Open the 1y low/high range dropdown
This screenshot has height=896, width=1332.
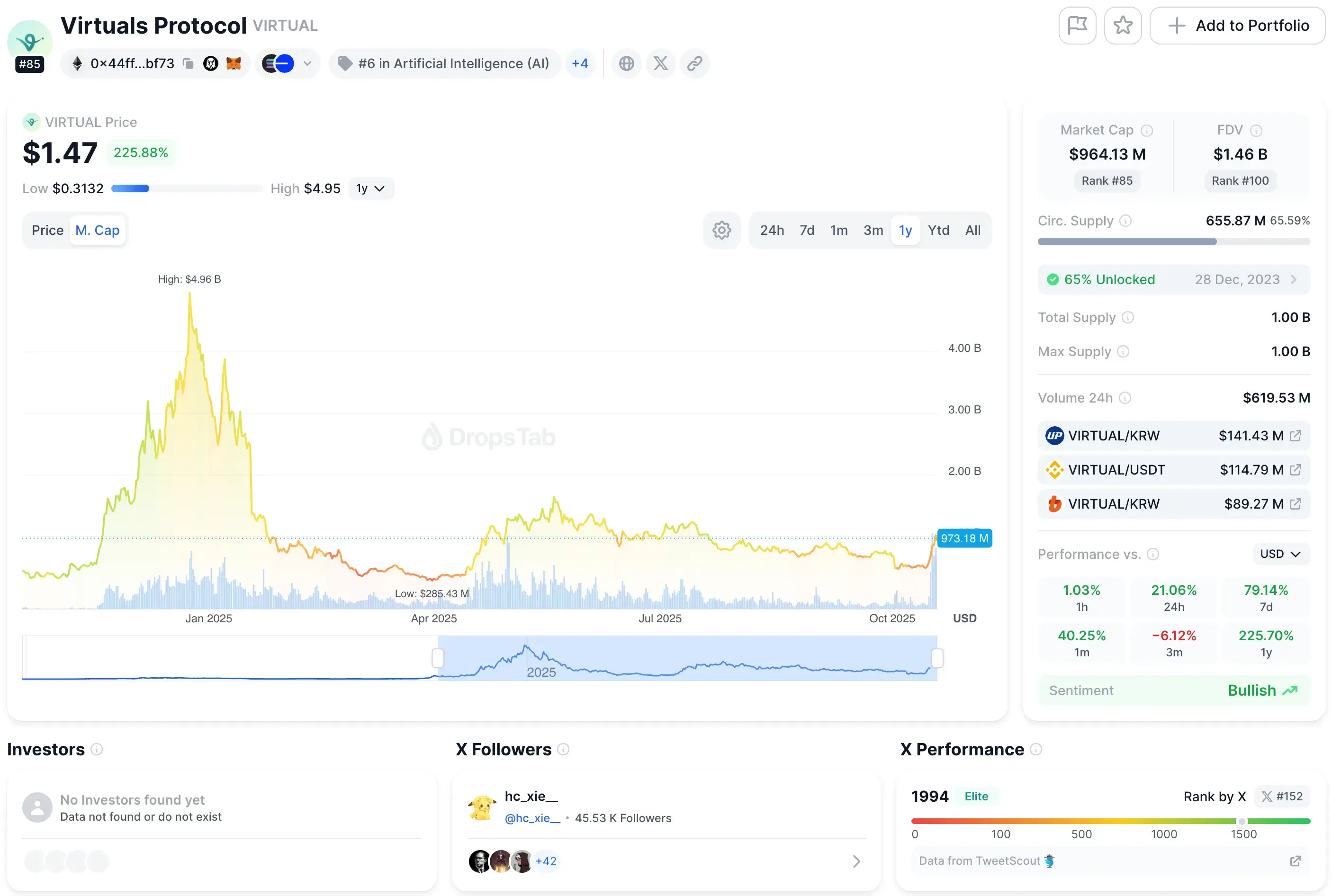coord(370,188)
